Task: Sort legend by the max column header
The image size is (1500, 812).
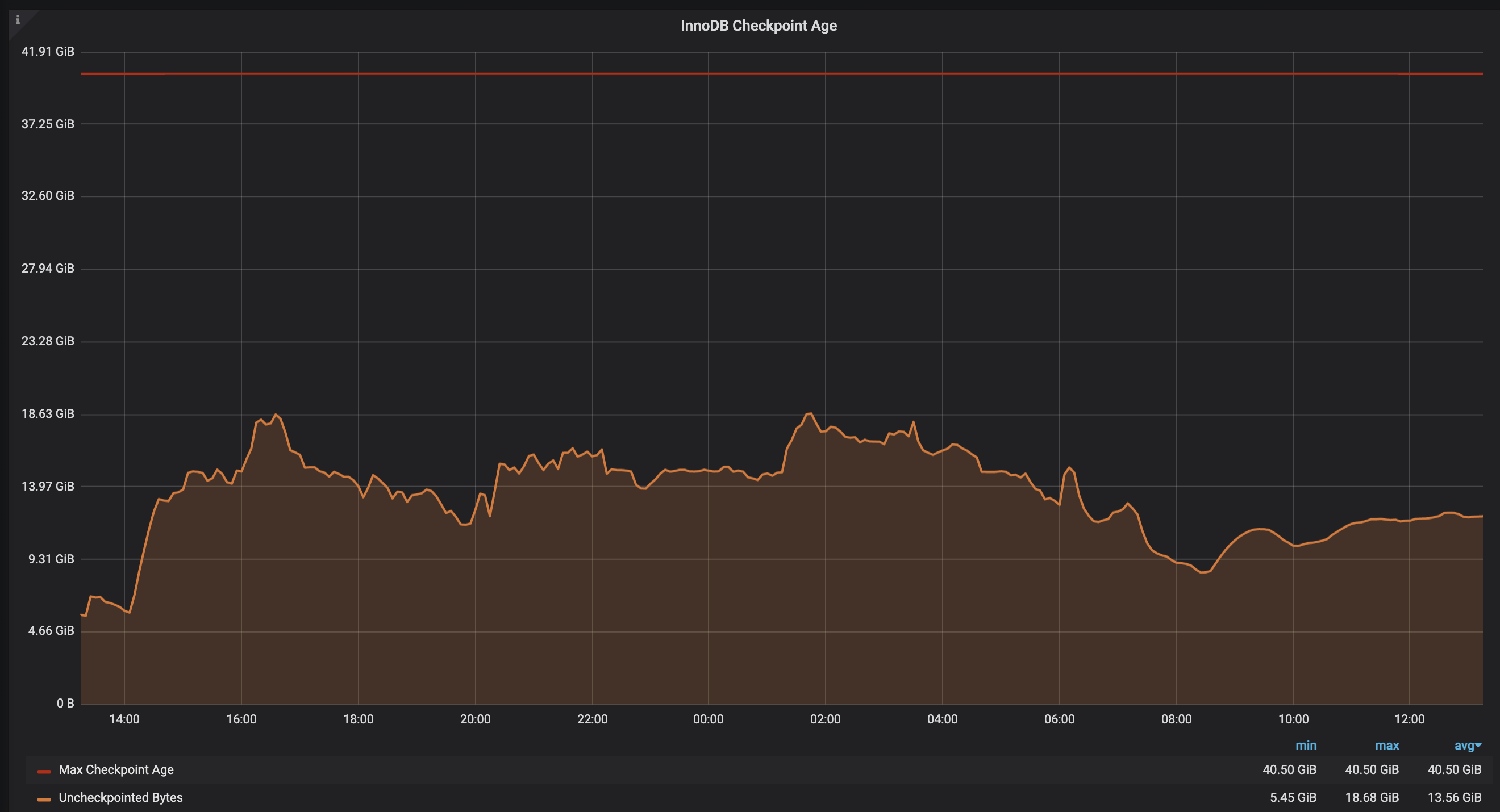Action: 1386,745
